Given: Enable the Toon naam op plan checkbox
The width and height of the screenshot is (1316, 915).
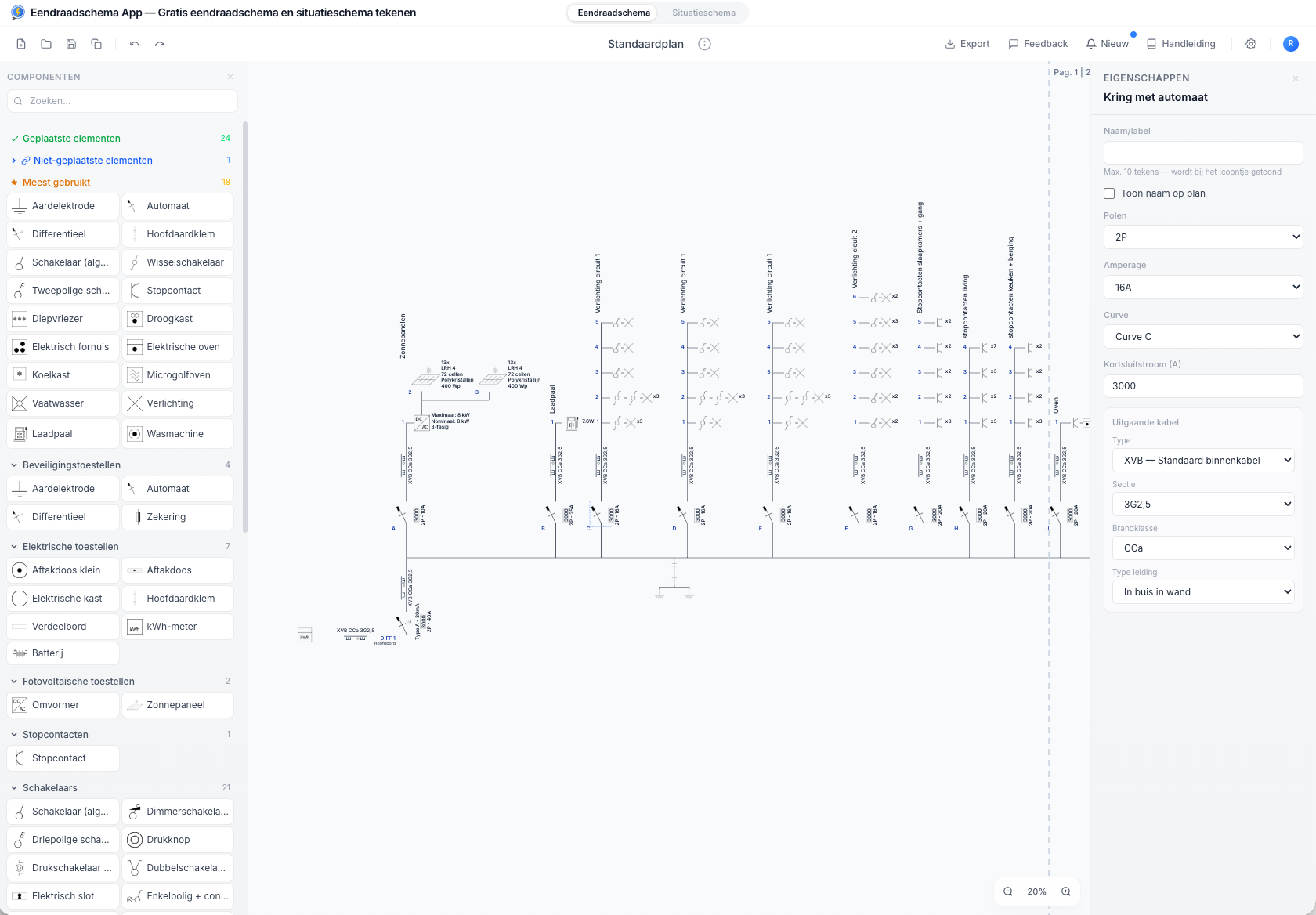Looking at the screenshot, I should click(1109, 193).
